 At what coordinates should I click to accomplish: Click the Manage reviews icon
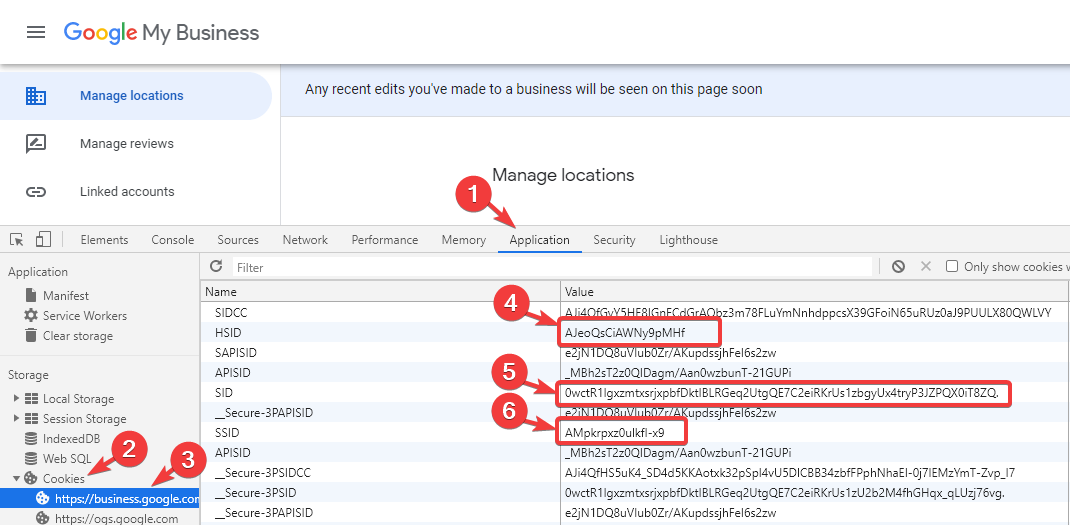(35, 143)
